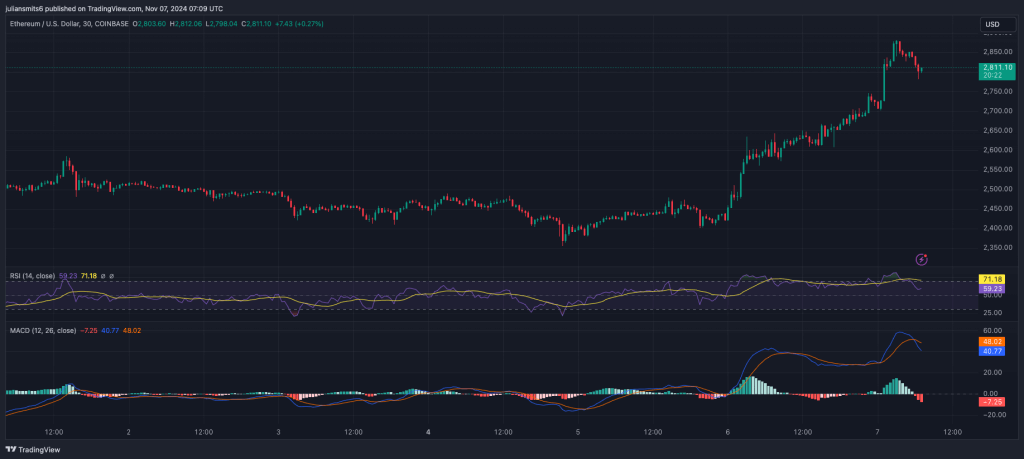
Task: Click the 2,500.00 price axis label
Action: 997,189
